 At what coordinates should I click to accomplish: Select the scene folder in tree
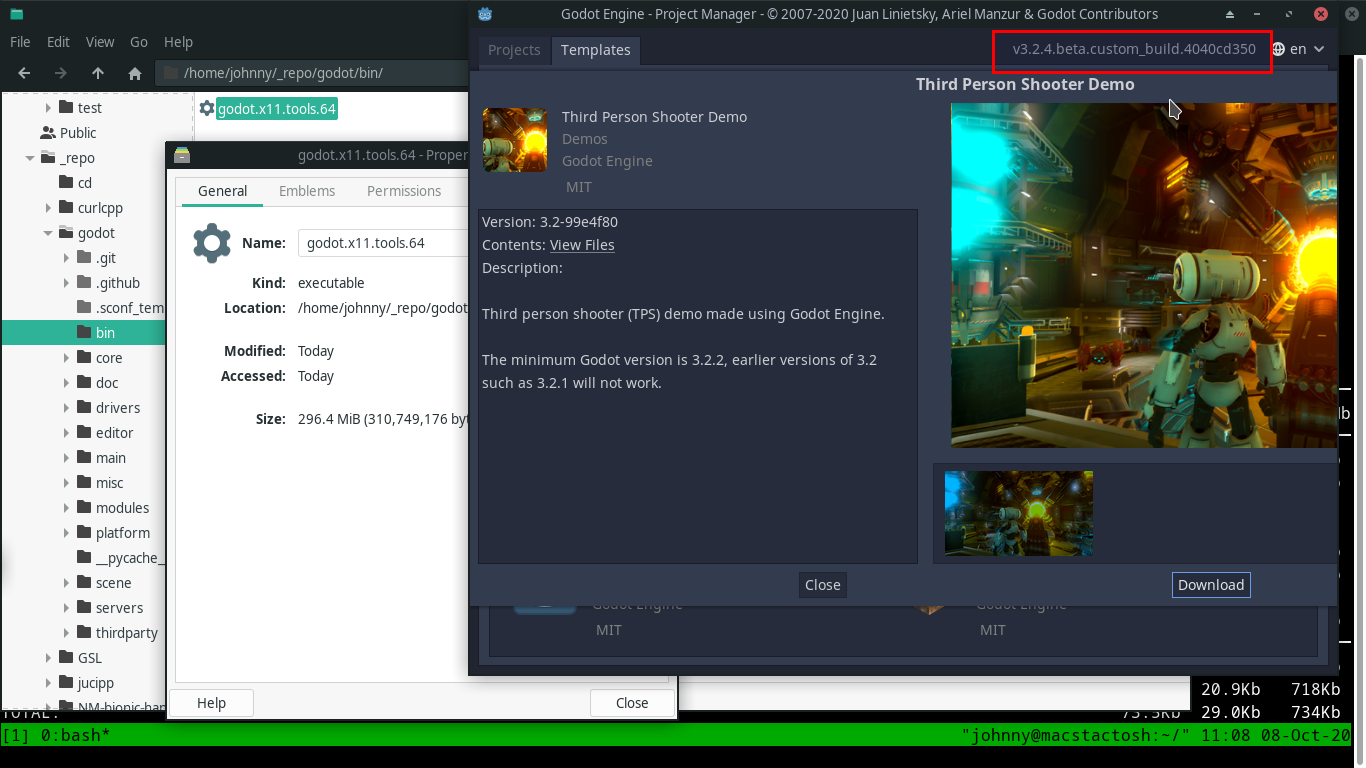(114, 583)
